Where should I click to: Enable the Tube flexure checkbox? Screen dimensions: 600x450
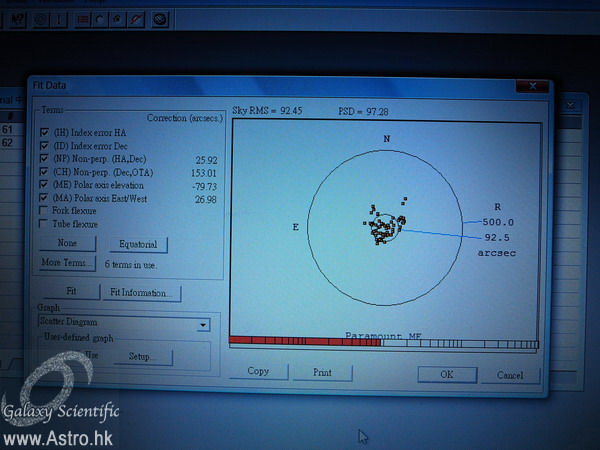[43, 224]
